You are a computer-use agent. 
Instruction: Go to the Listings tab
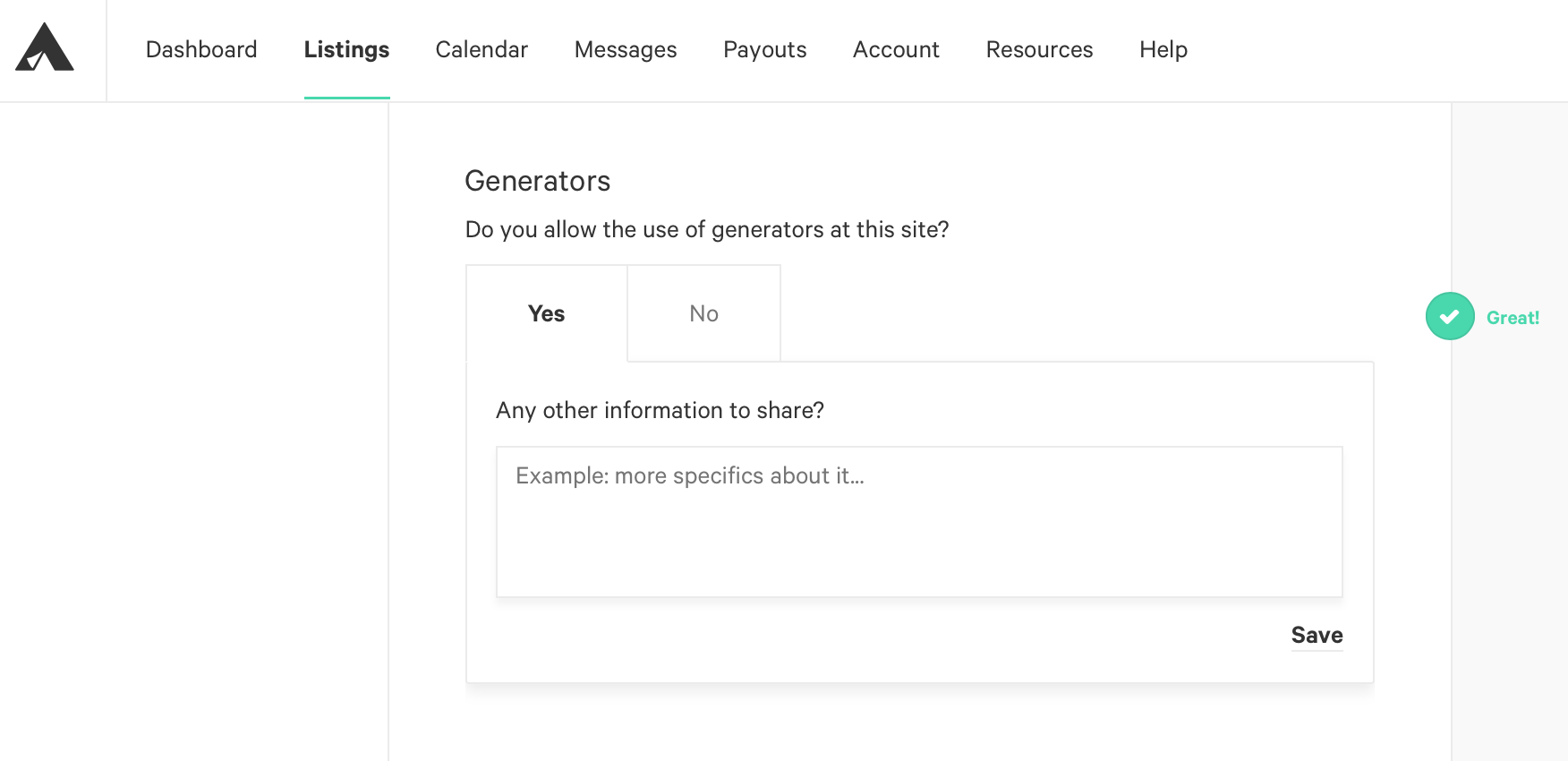[346, 49]
